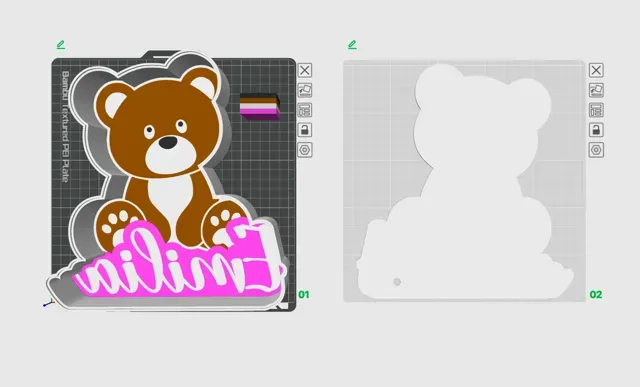Screen dimensions: 640x387
Task: Auto-orient objects on plate 02
Action: 596,90
